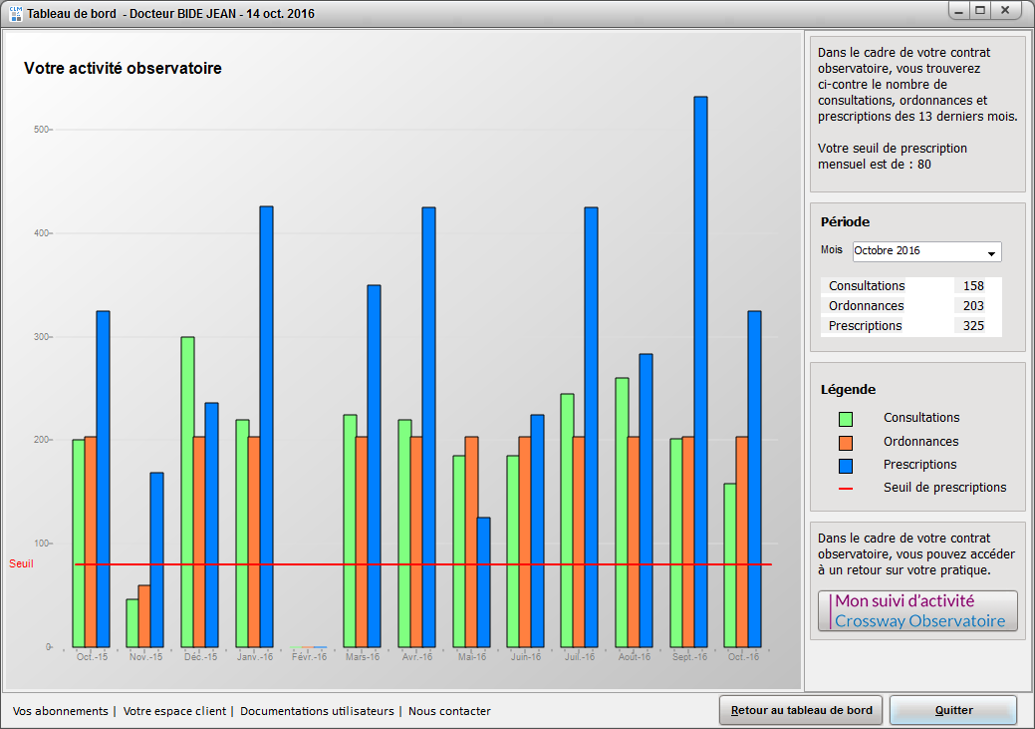Open Documentations utilisateurs link
This screenshot has width=1035, height=729.
point(317,711)
